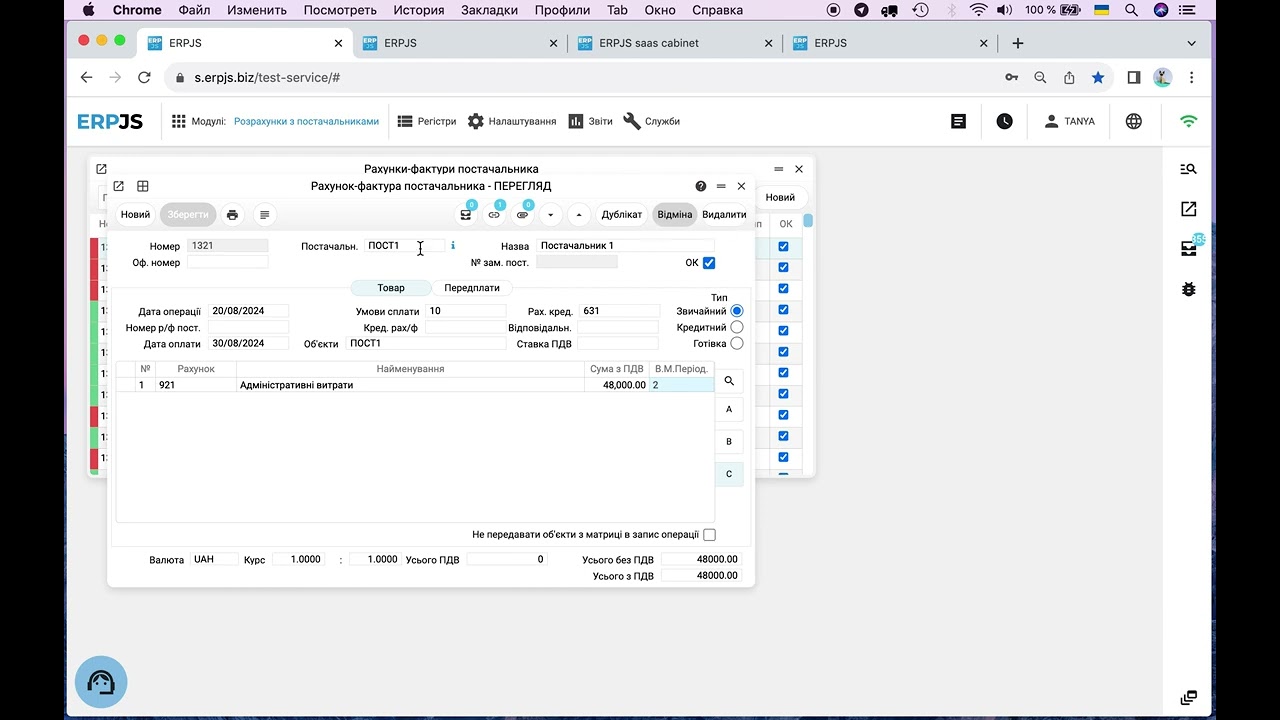This screenshot has height=720, width=1280.
Task: Enable 'Не передавати об'єкти з матриці' checkbox
Action: tap(710, 535)
